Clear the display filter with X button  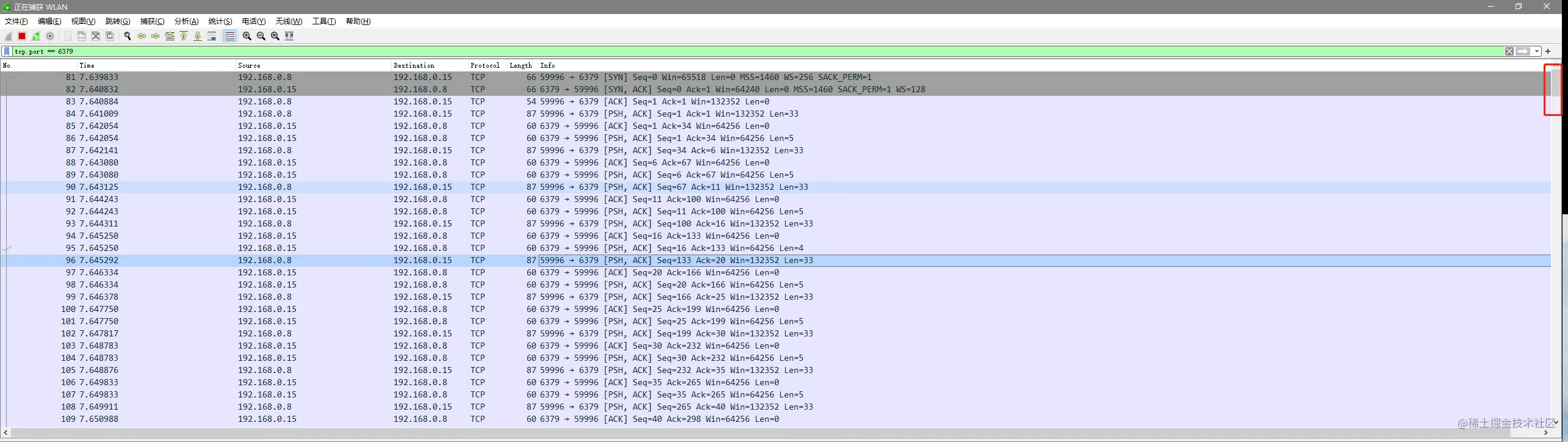coord(1509,51)
